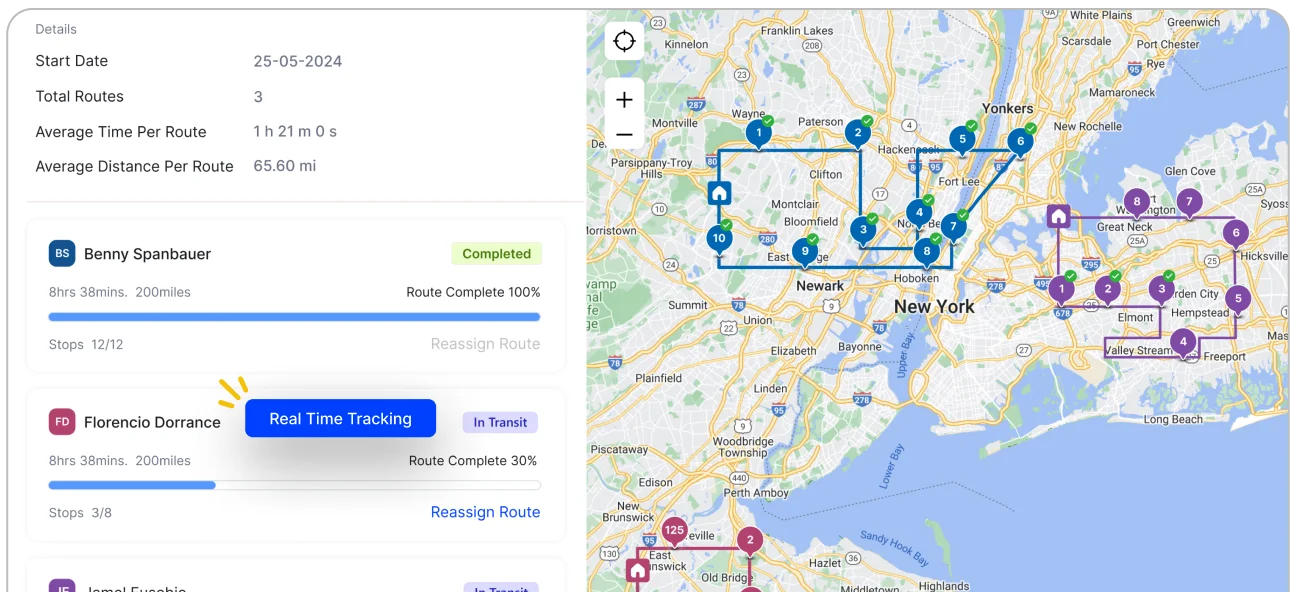
Task: Select magenta stop 2 near Old Bridge
Action: point(749,542)
